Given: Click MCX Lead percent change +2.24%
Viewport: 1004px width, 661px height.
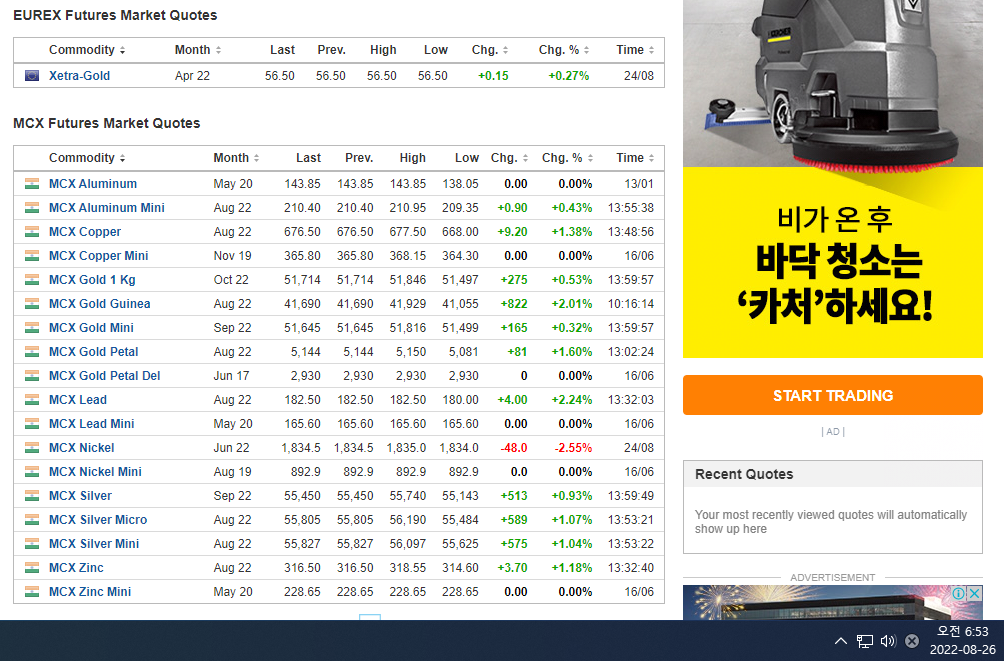Looking at the screenshot, I should 572,400.
